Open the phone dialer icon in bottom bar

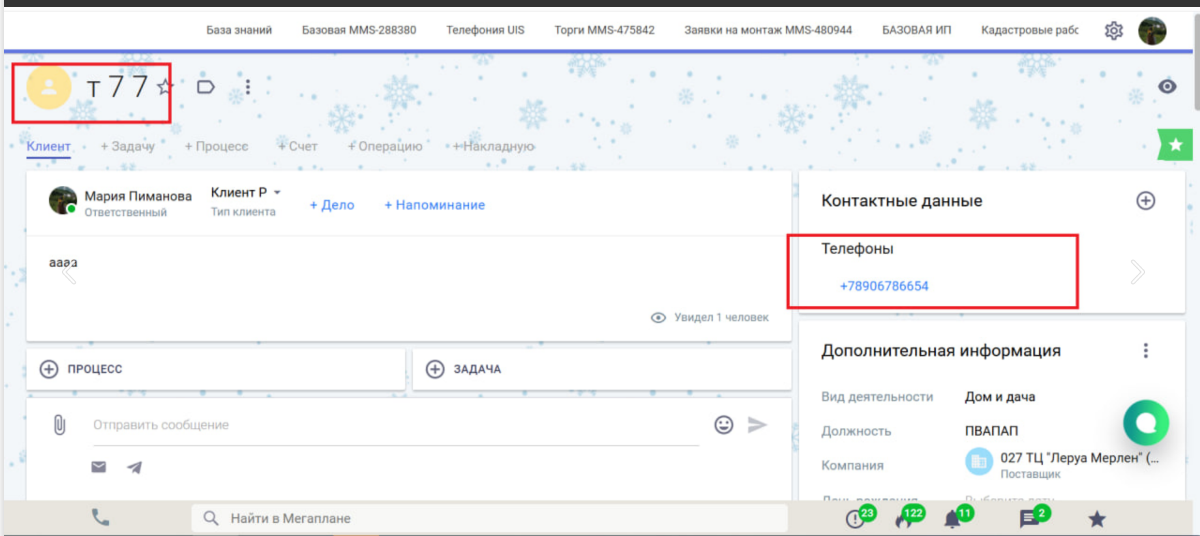100,518
